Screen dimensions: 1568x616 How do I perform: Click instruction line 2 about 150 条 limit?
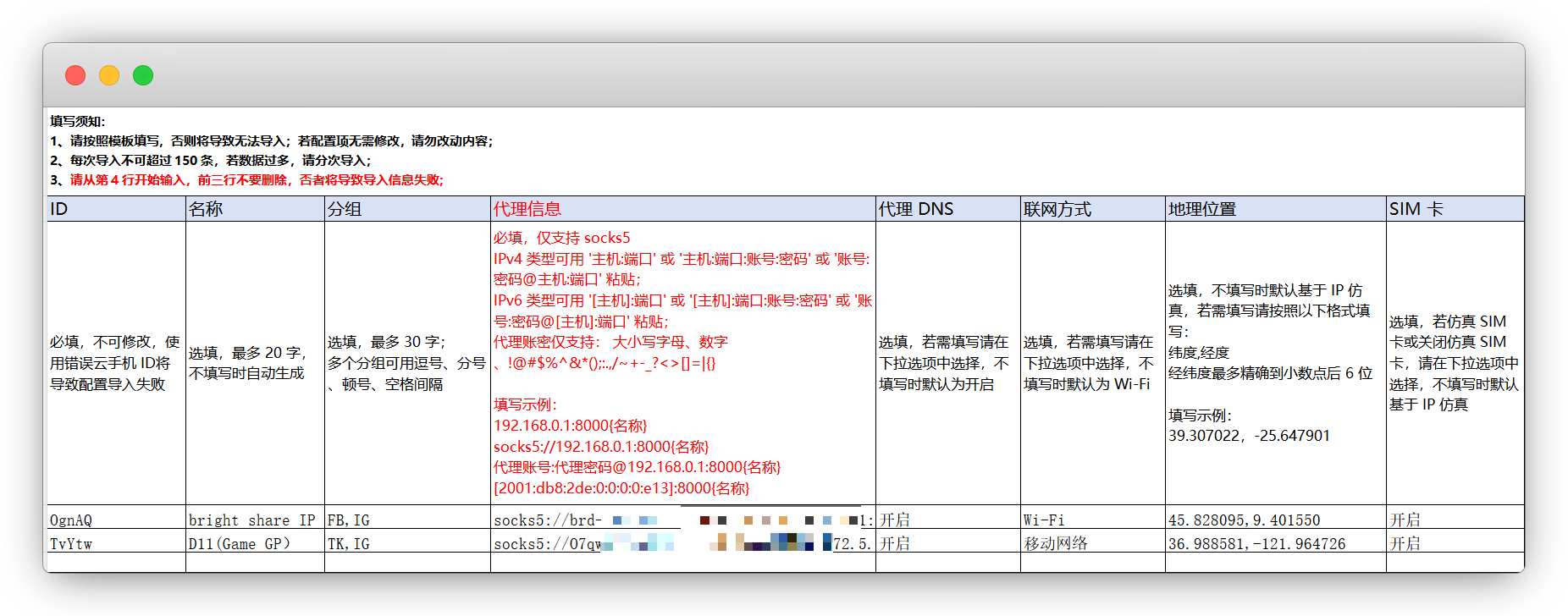(210, 160)
